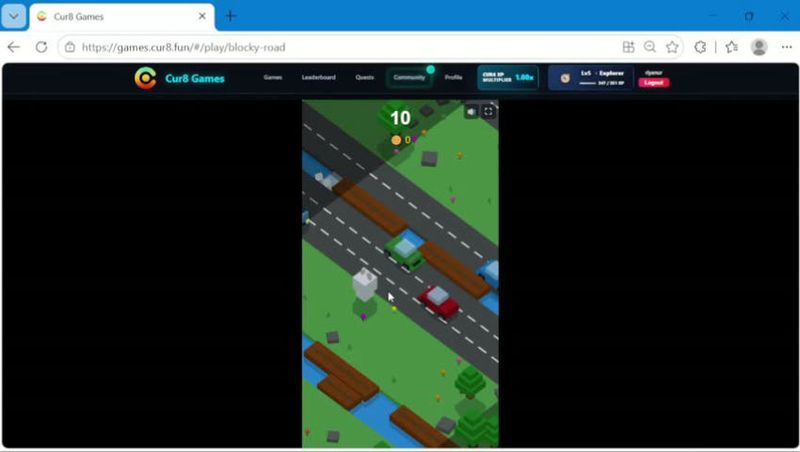The height and width of the screenshot is (452, 800).
Task: Open browser extensions puzzle icon
Action: point(700,47)
